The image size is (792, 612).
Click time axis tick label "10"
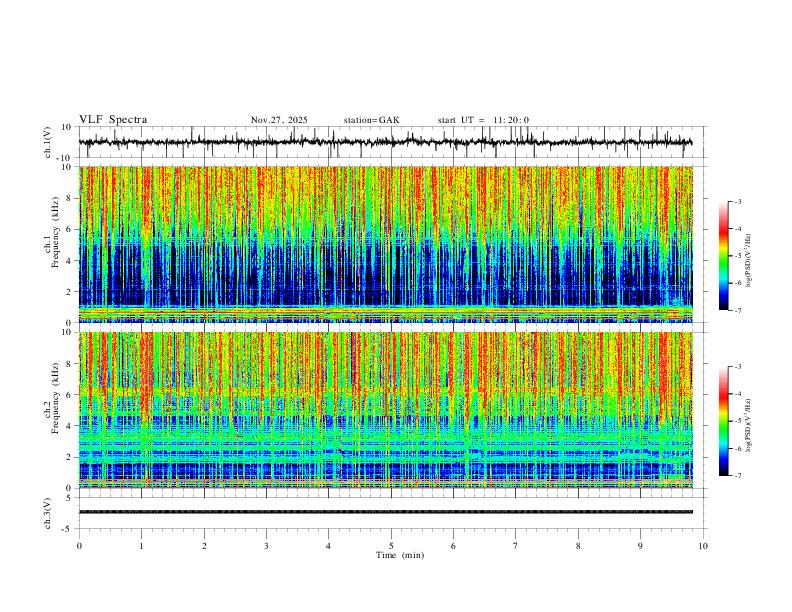pos(703,546)
